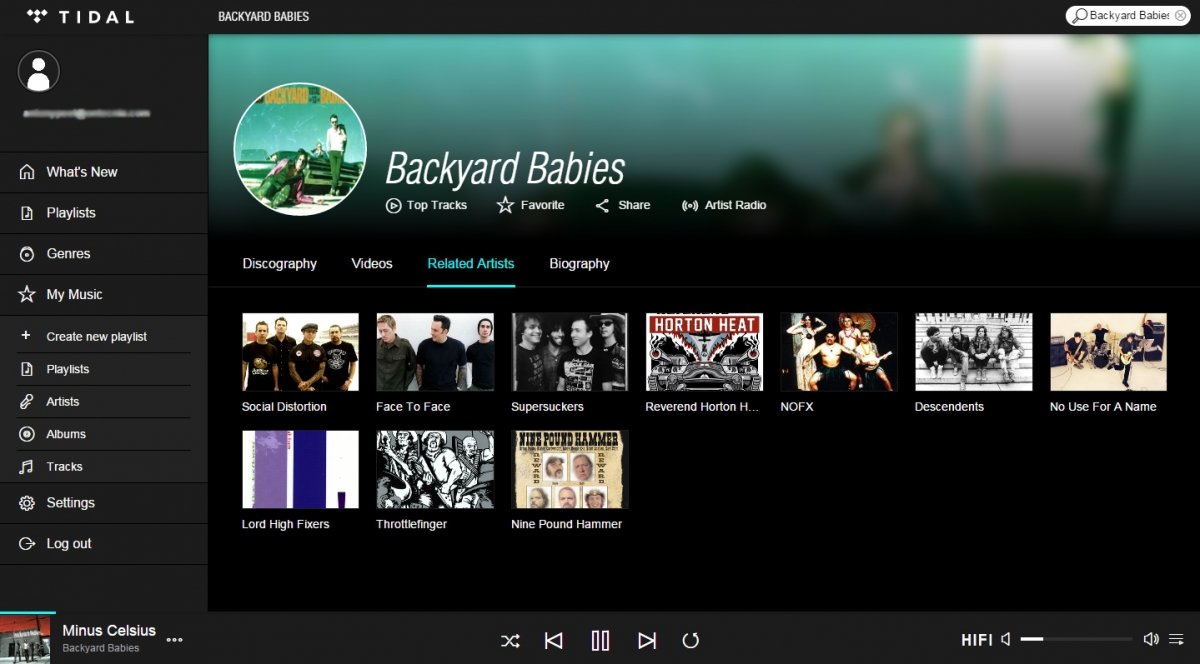The width and height of the screenshot is (1200, 664).
Task: Toggle shuffle playback
Action: (510, 641)
